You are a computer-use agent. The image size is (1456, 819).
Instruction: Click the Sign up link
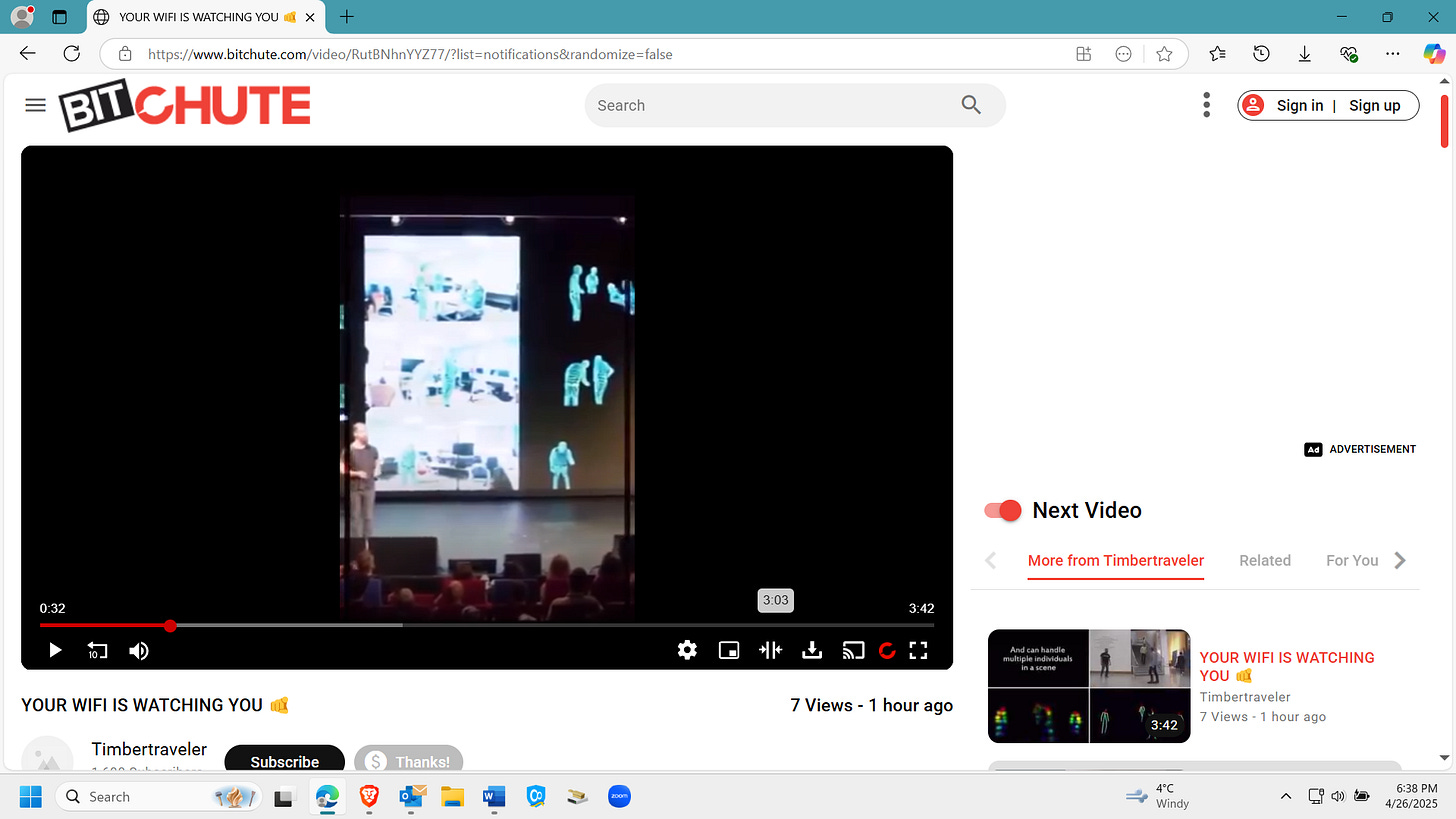1374,105
